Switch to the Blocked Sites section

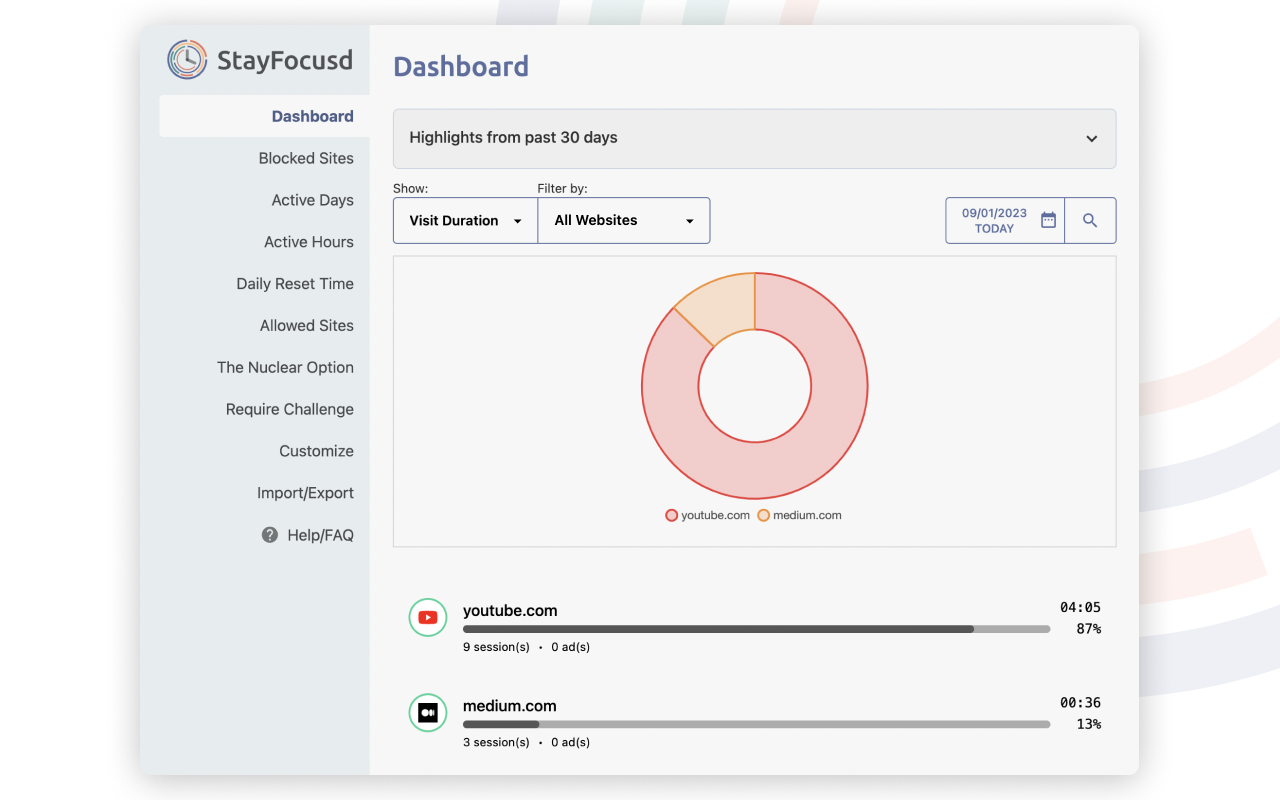pyautogui.click(x=306, y=158)
